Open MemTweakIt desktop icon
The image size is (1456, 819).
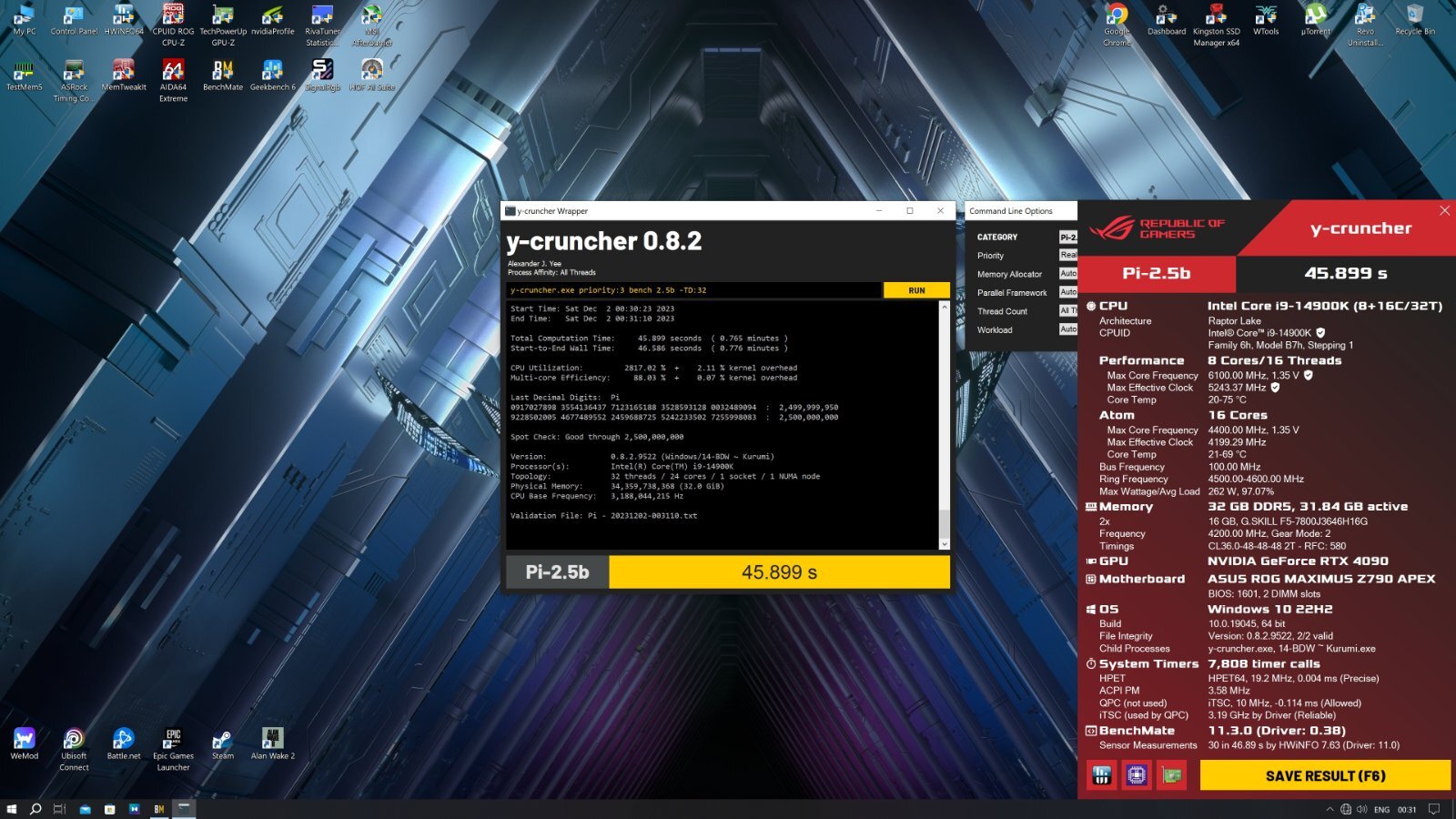pos(123,76)
